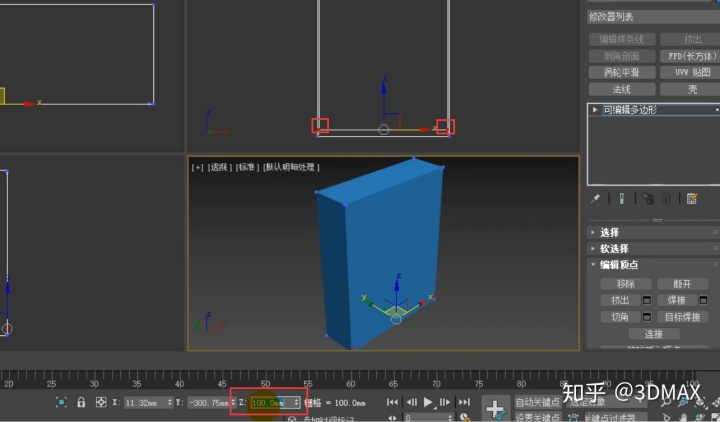
Task: Apply the 壳 Shell modifier
Action: click(692, 89)
